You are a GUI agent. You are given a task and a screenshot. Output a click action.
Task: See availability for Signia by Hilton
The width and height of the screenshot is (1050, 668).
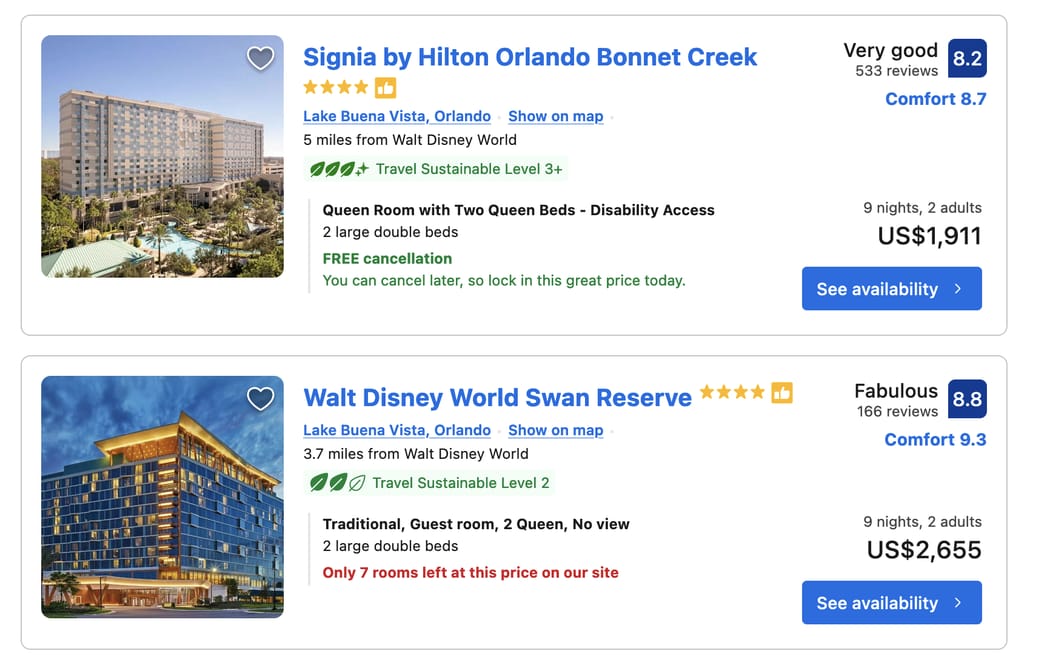891,289
